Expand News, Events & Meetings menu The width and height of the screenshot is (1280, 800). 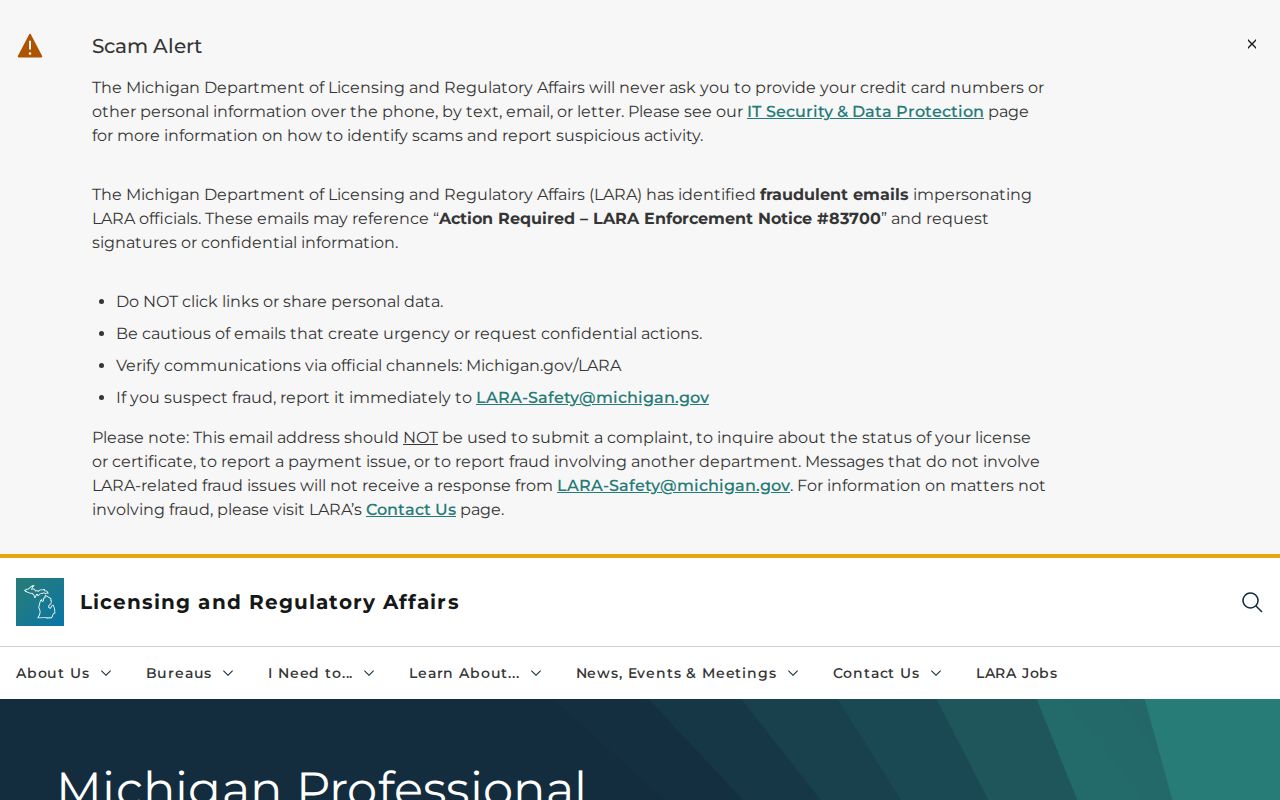687,673
